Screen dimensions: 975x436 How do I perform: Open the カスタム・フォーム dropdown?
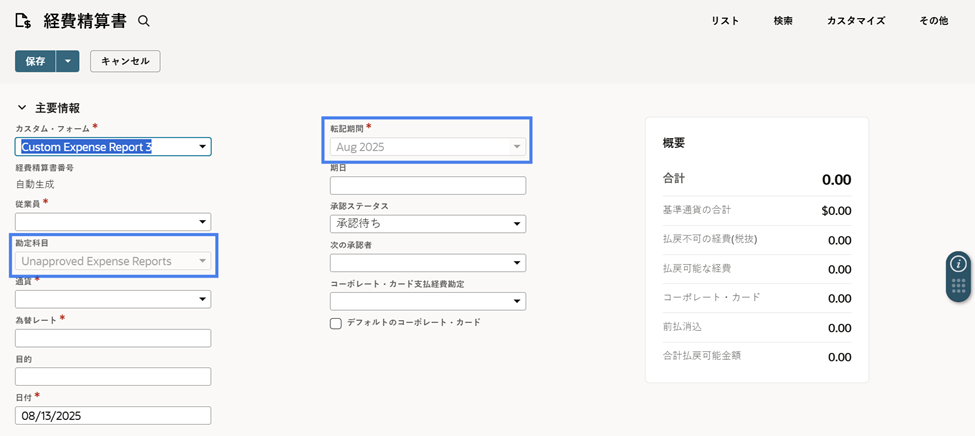point(113,146)
